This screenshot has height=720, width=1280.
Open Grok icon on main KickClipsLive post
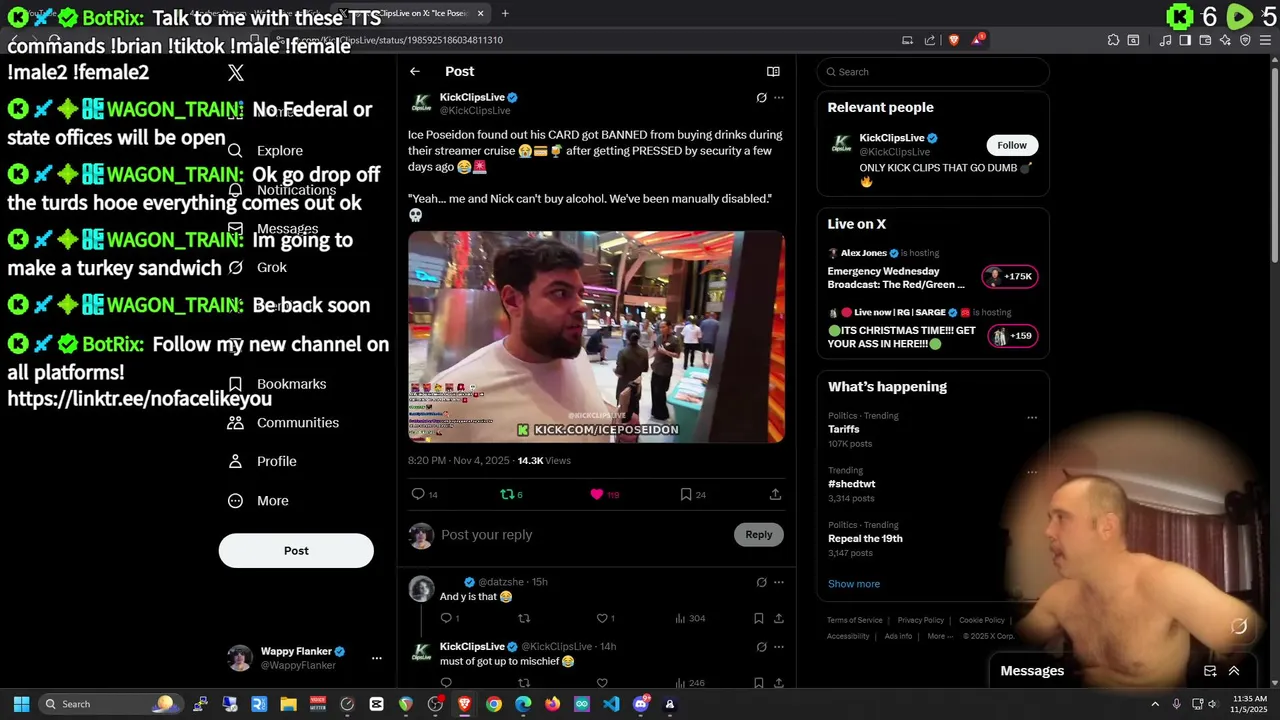(x=761, y=98)
